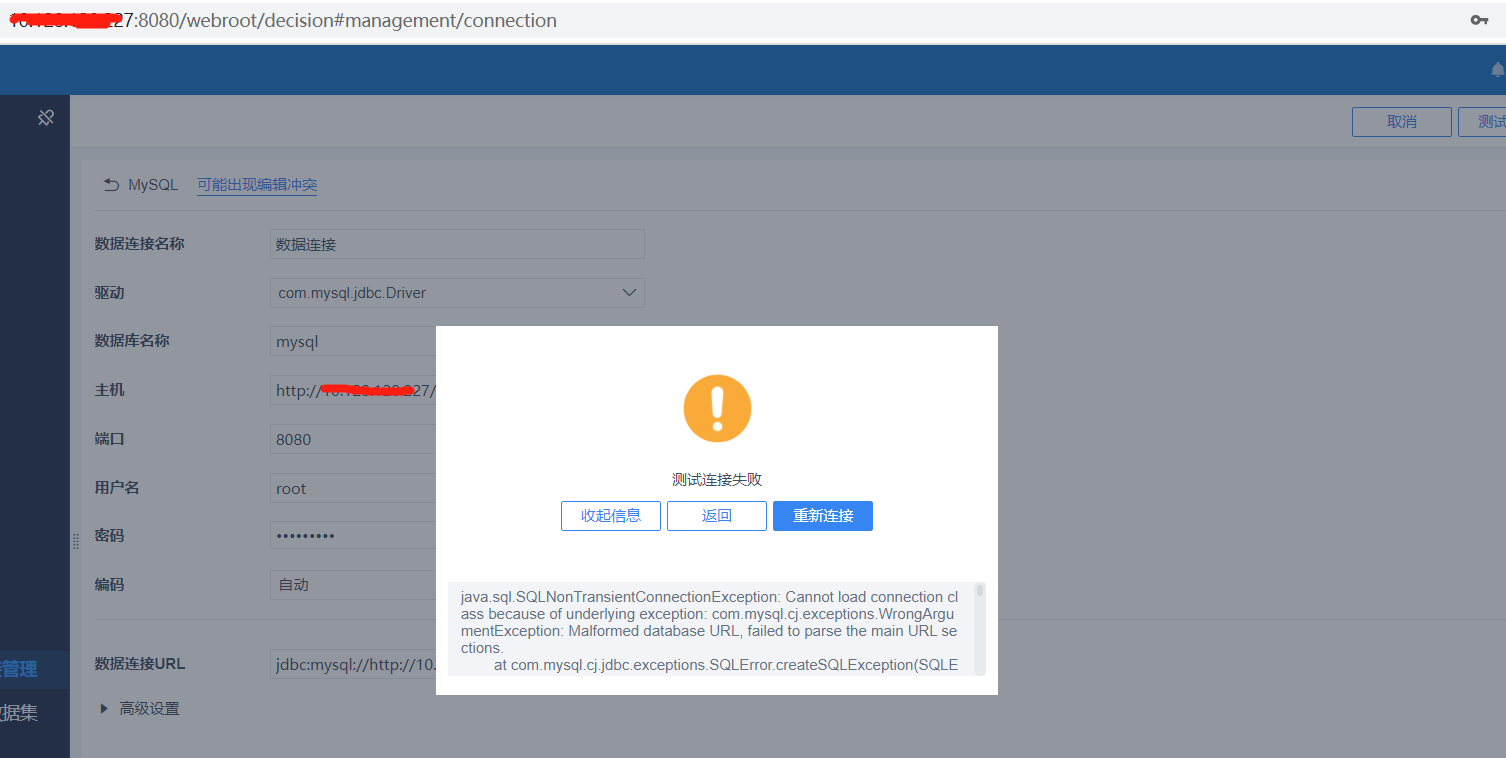
Task: Click the 驱动 field label
Action: pos(109,293)
